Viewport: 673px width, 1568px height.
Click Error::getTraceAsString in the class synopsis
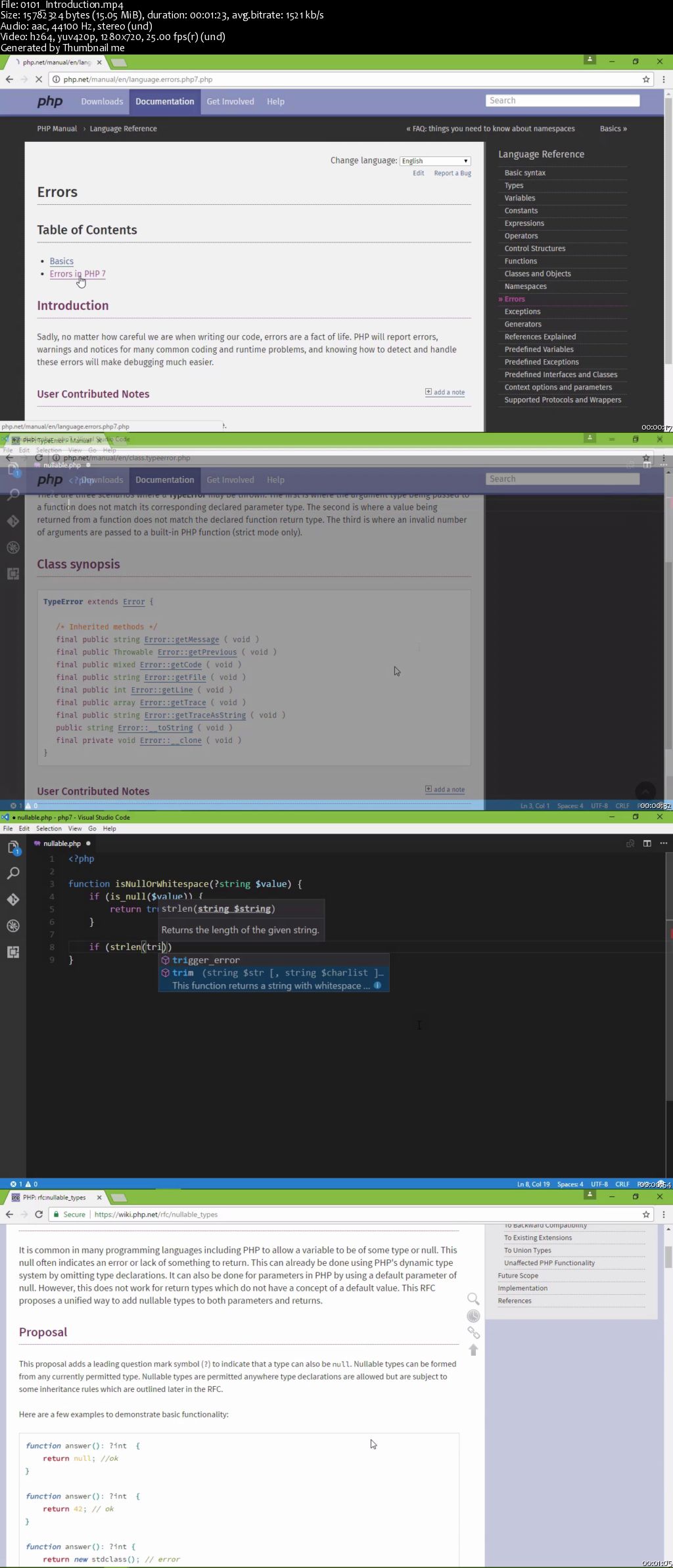pos(195,715)
